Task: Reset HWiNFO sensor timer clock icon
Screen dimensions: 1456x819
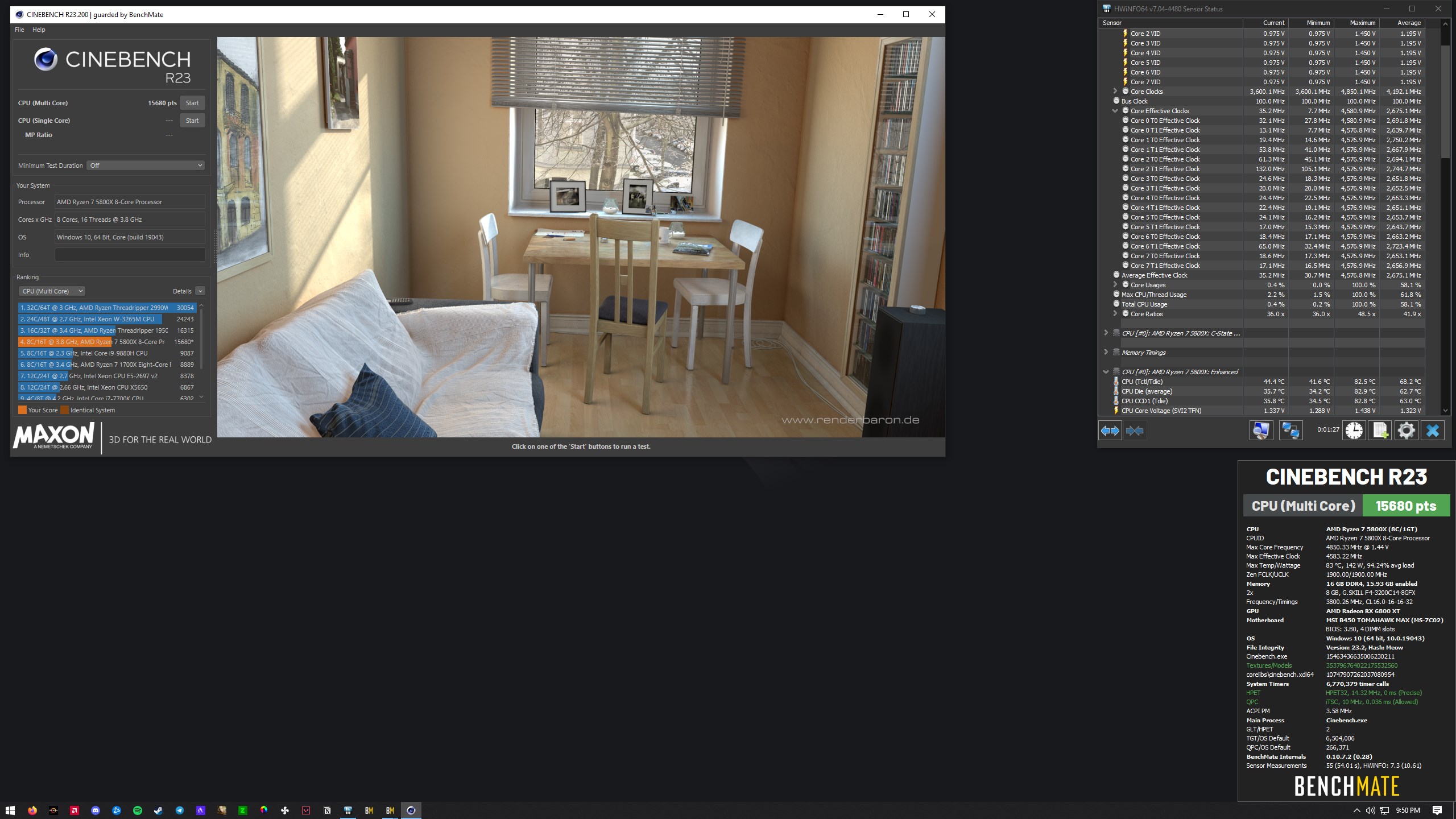Action: click(1354, 431)
